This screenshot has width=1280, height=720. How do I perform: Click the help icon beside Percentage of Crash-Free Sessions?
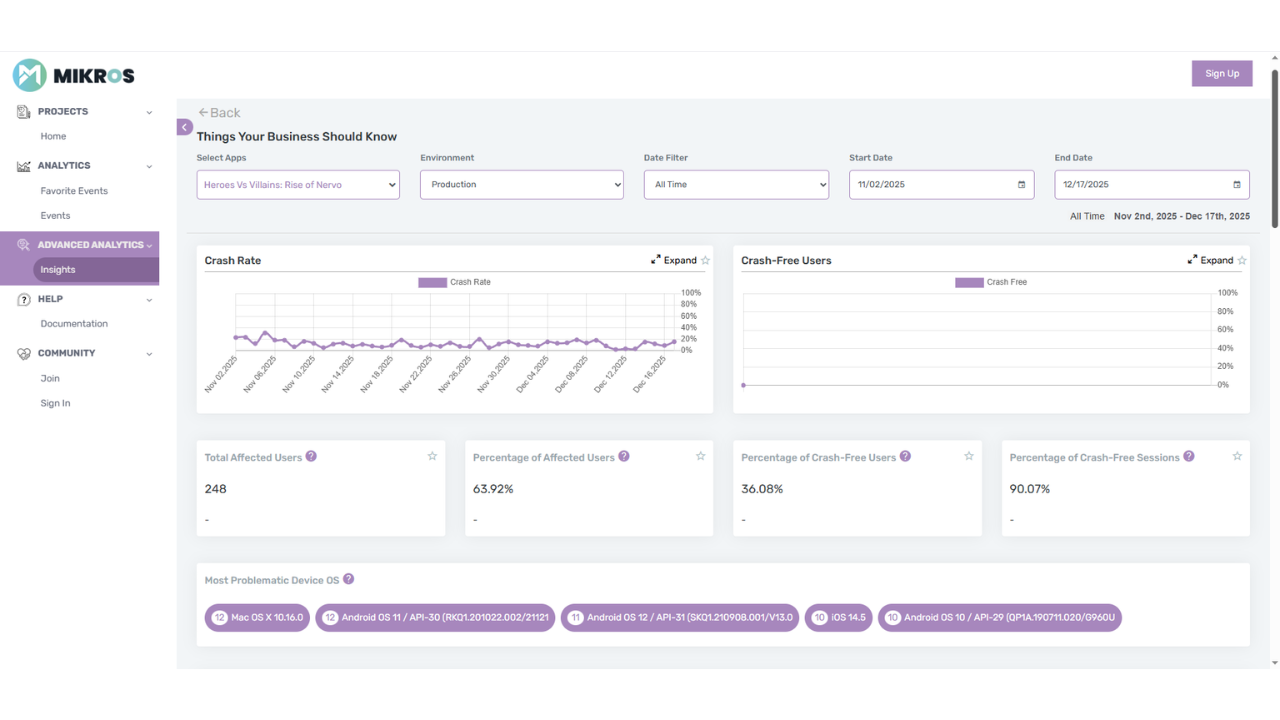(x=1189, y=456)
